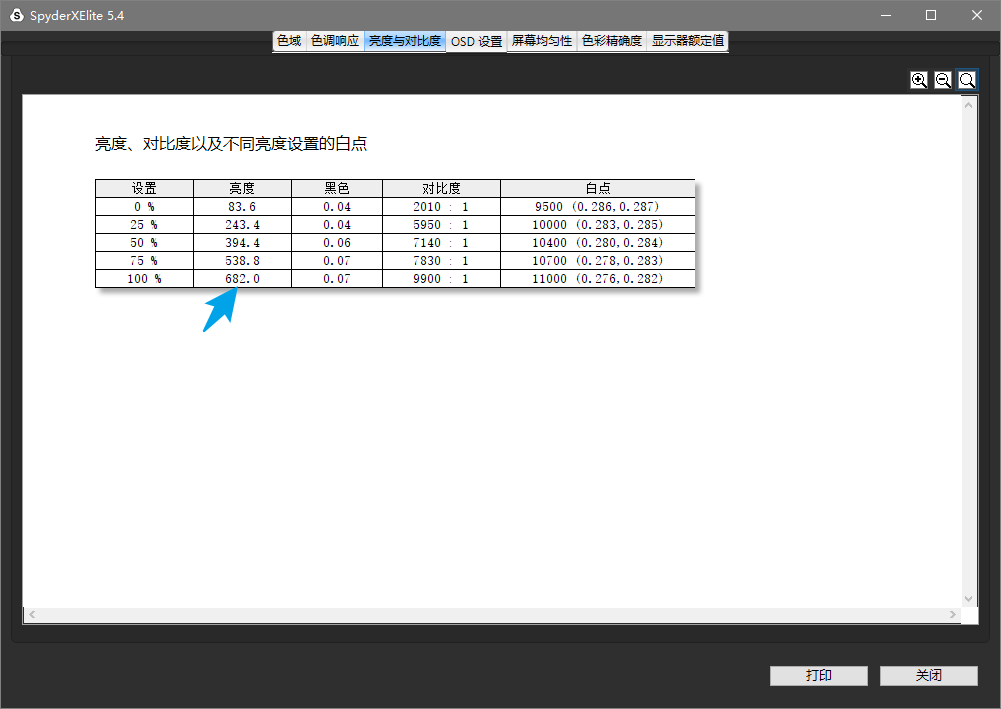
Task: Click the SpyderXElite app icon in title bar
Action: 16,15
